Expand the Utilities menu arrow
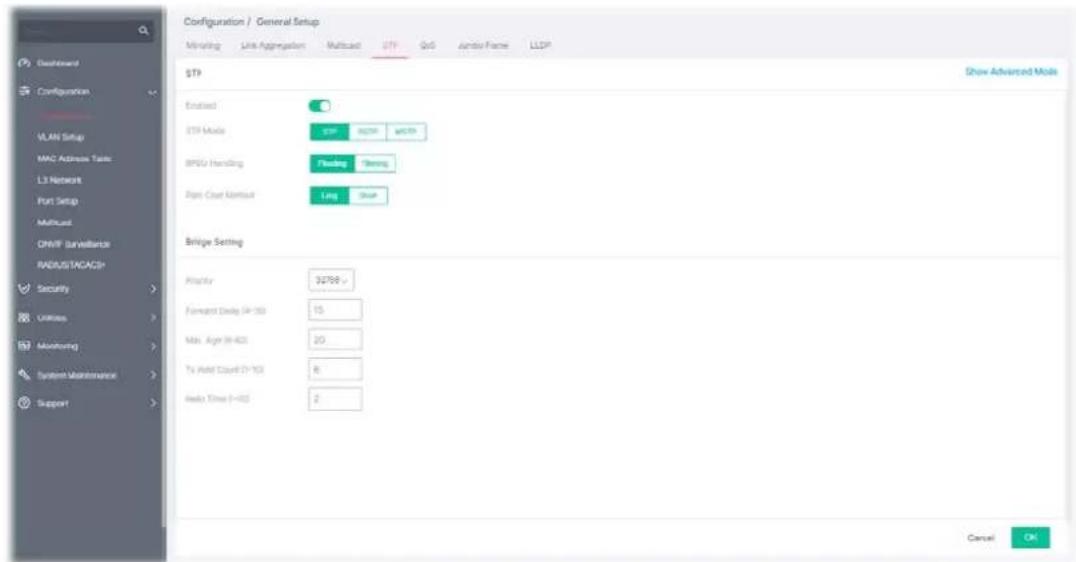1076x562 pixels. point(153,318)
